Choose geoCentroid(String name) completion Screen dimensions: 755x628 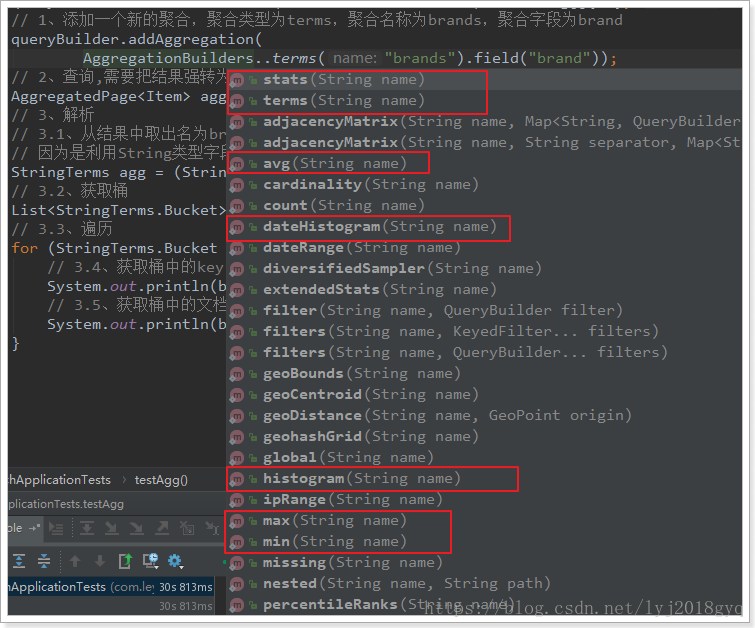(x=484, y=394)
